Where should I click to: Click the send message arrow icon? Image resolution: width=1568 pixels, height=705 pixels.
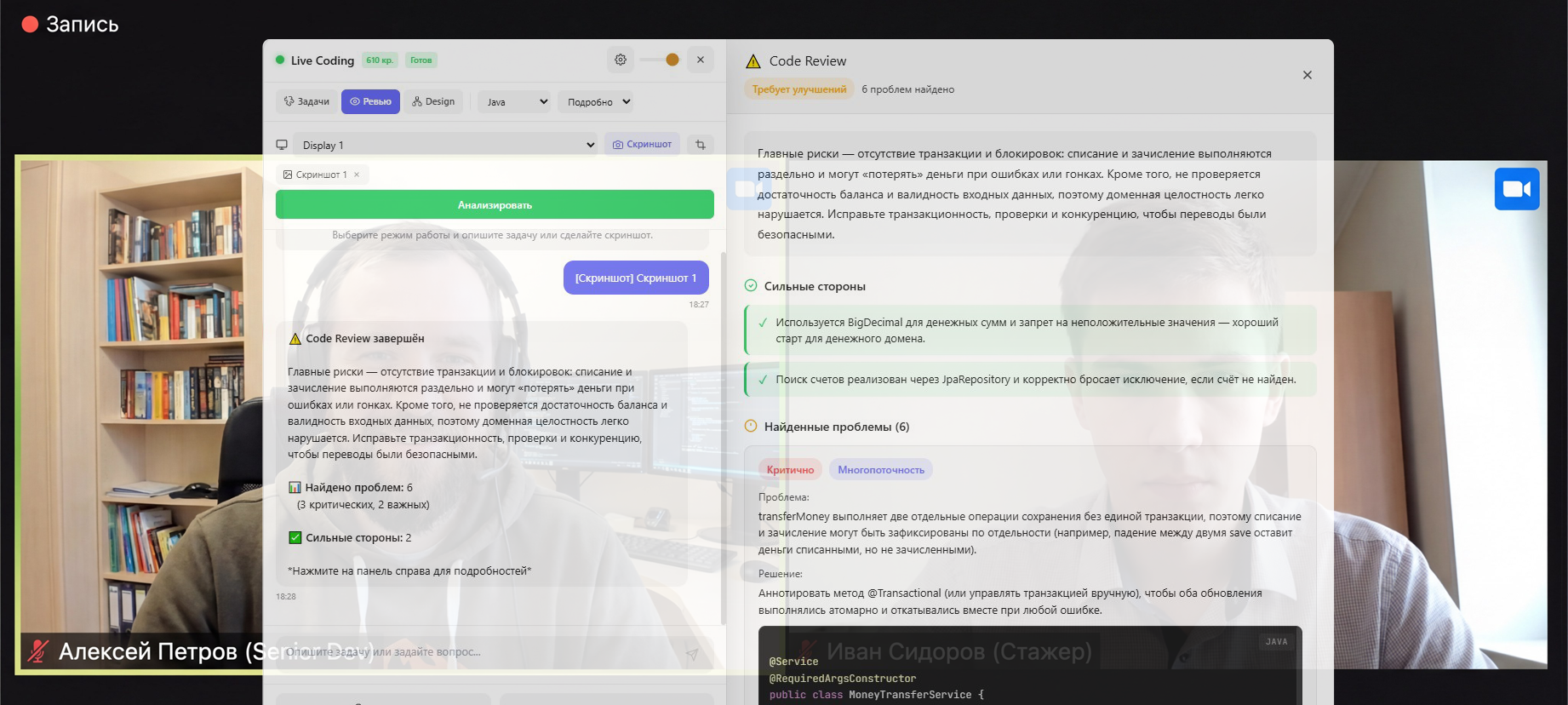click(691, 653)
